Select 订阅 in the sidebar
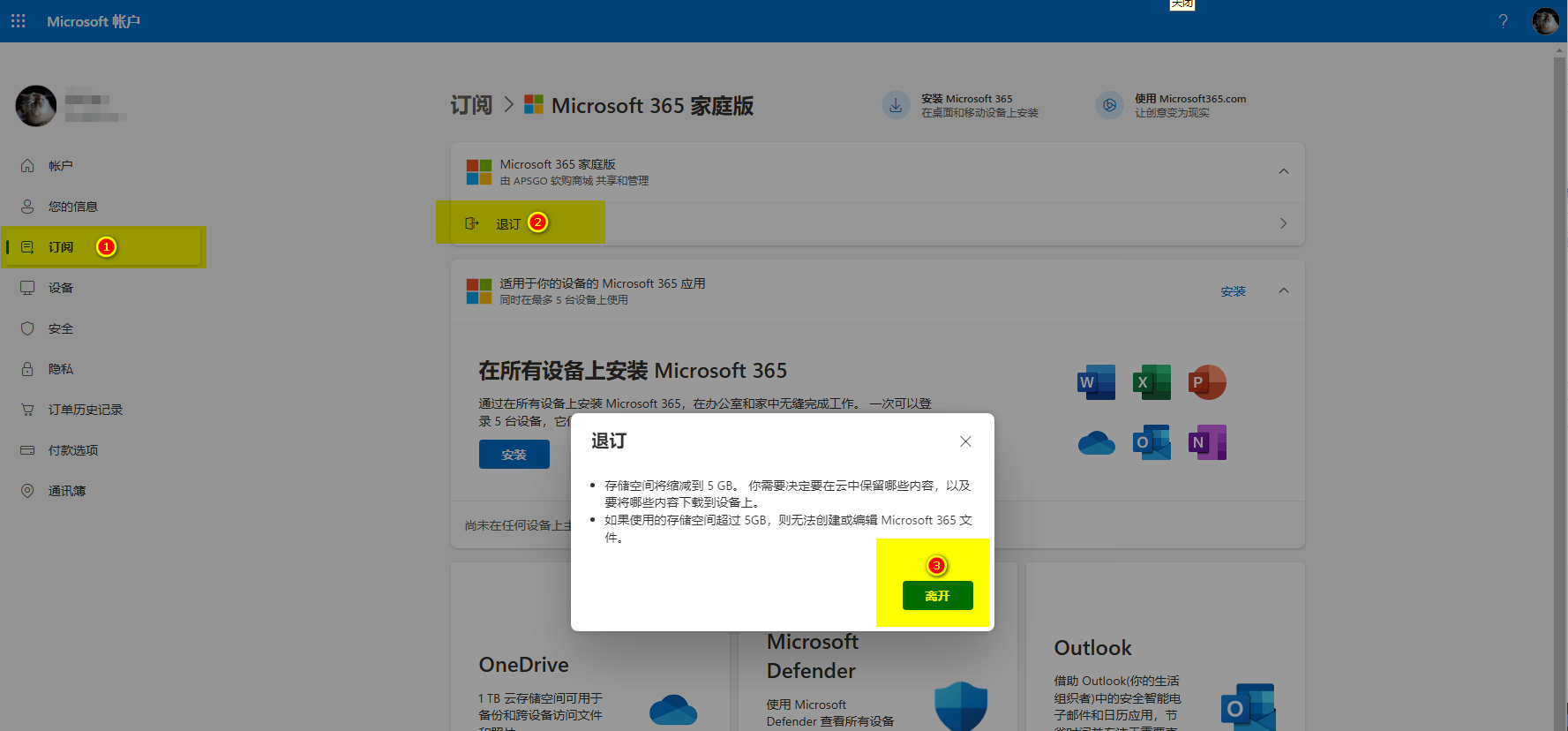This screenshot has height=731, width=1568. point(102,247)
